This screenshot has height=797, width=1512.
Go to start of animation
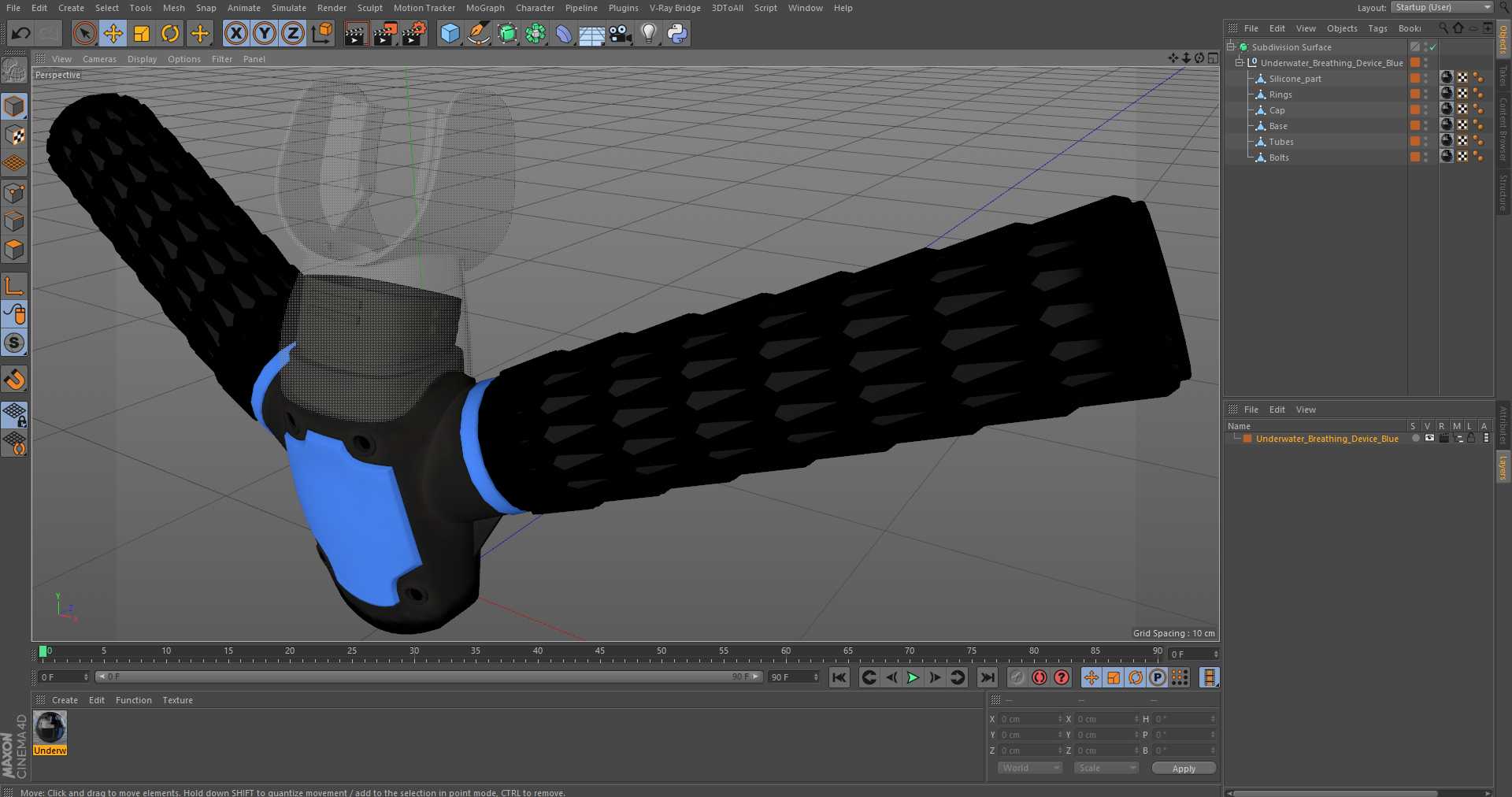click(x=839, y=677)
